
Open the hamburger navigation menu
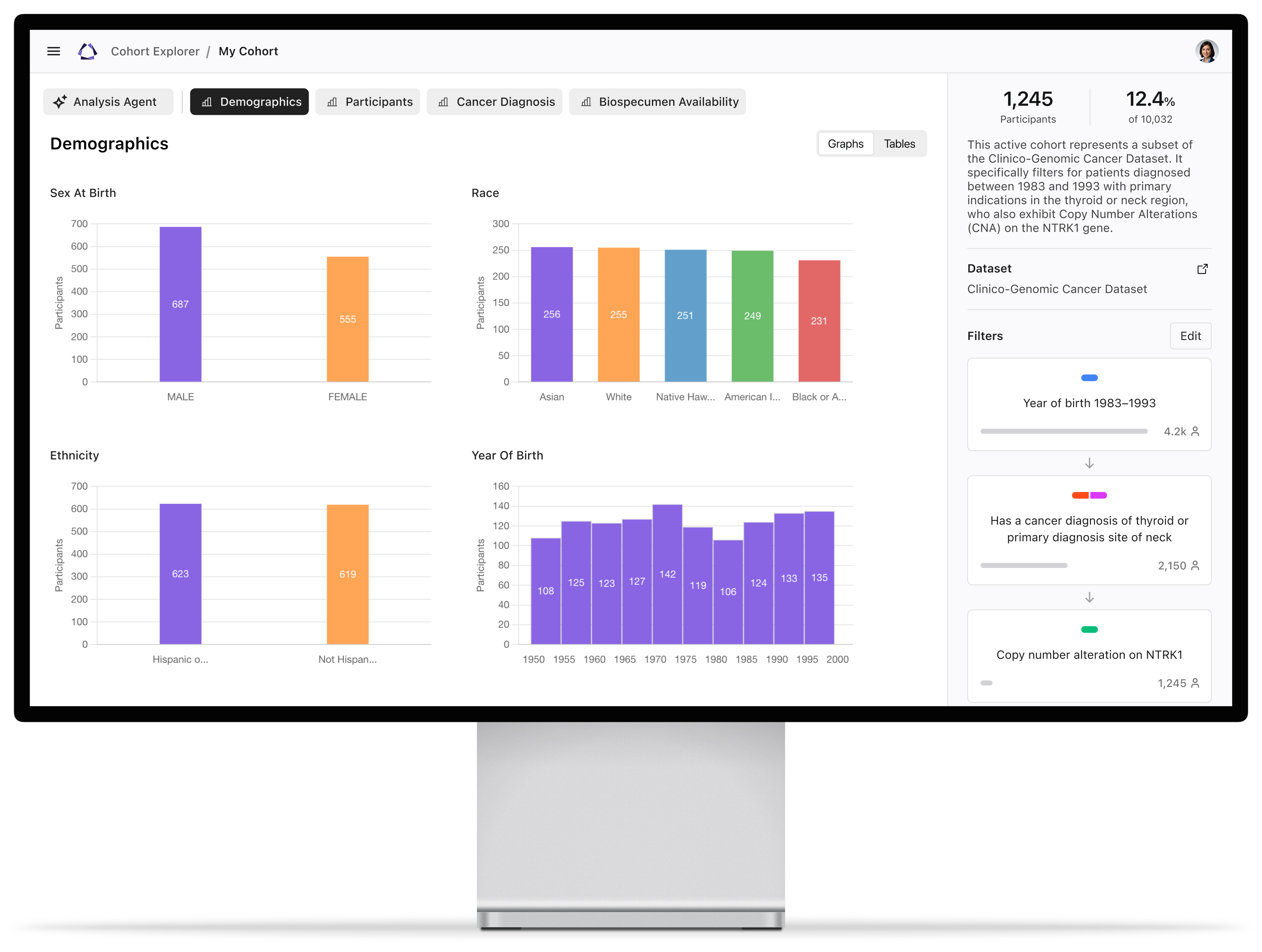pyautogui.click(x=54, y=51)
